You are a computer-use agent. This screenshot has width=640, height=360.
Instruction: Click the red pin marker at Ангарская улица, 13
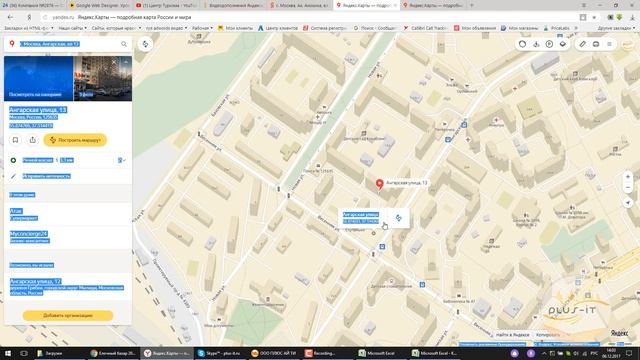[379, 184]
